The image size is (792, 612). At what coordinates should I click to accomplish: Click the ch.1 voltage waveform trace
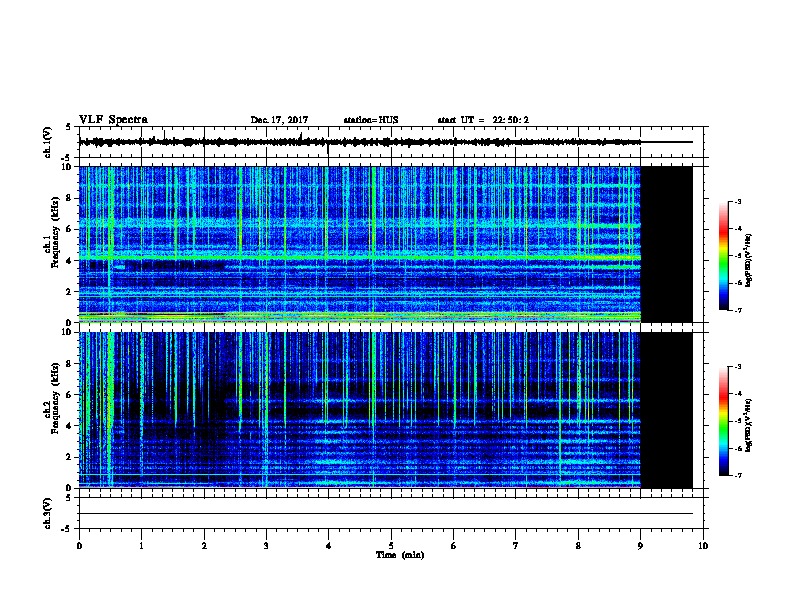pos(360,142)
